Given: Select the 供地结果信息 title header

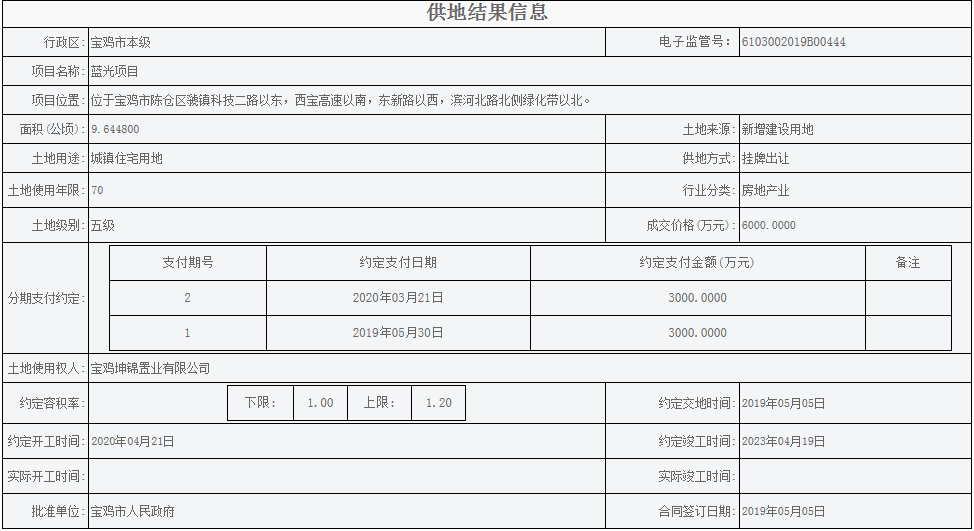Looking at the screenshot, I should [x=487, y=13].
